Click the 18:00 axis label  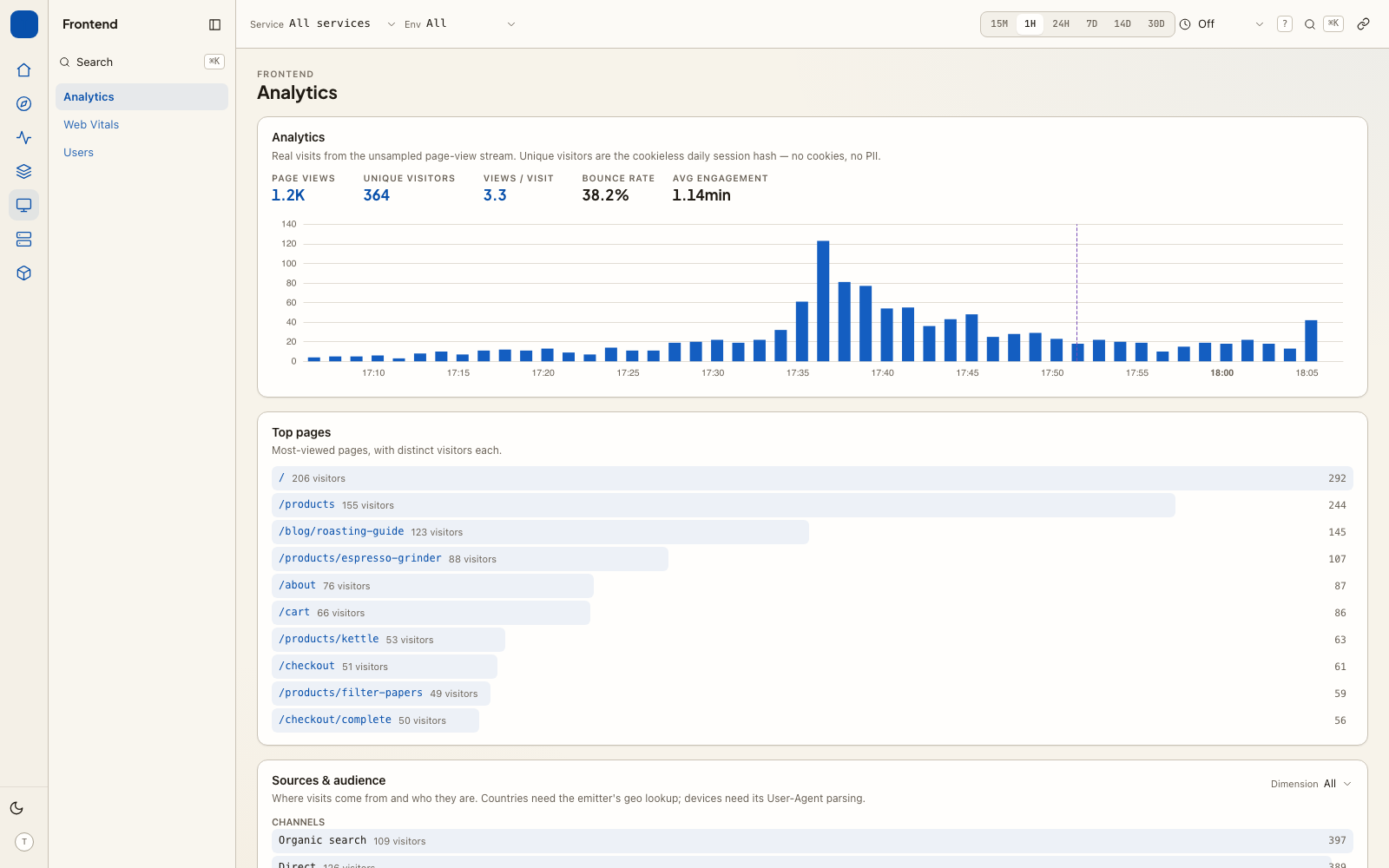pyautogui.click(x=1221, y=373)
